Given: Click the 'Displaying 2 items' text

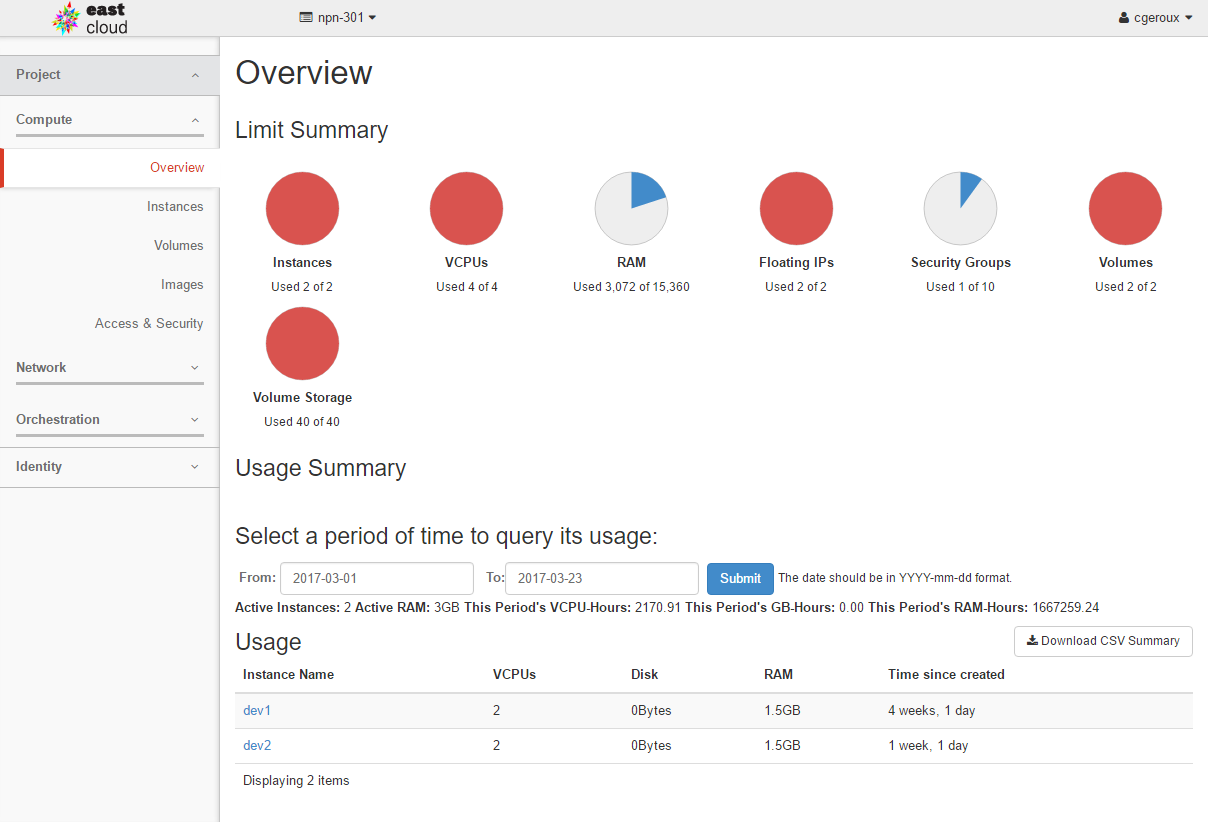Looking at the screenshot, I should point(296,781).
